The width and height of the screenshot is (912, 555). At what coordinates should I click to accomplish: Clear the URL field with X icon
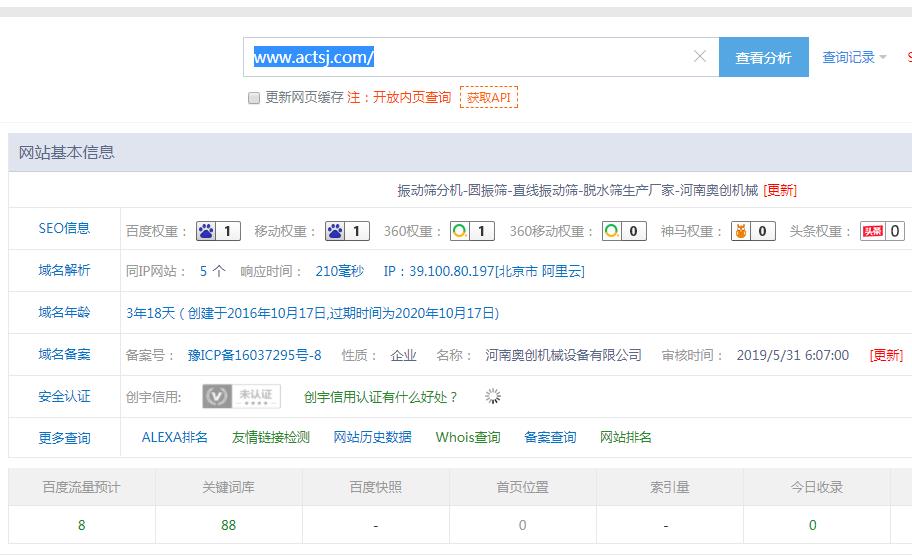700,57
